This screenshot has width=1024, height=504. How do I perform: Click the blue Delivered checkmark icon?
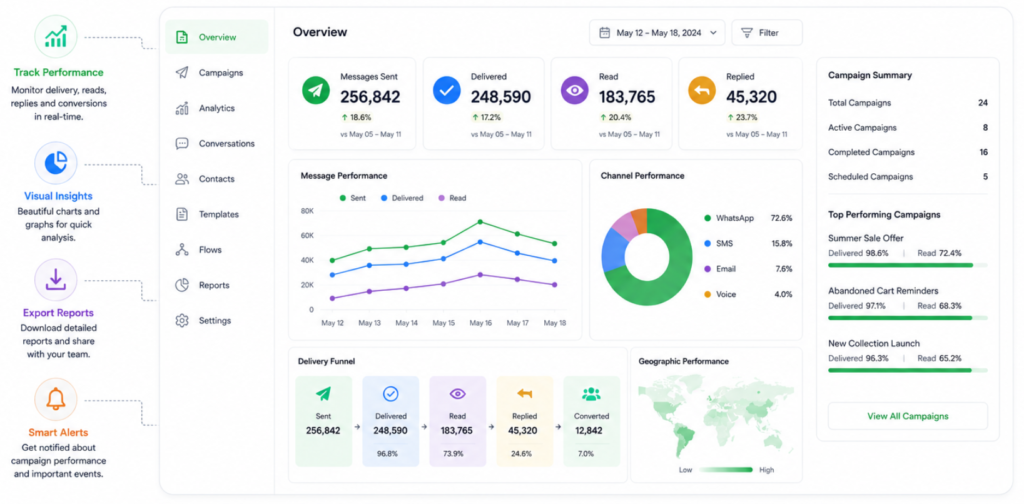[x=447, y=90]
